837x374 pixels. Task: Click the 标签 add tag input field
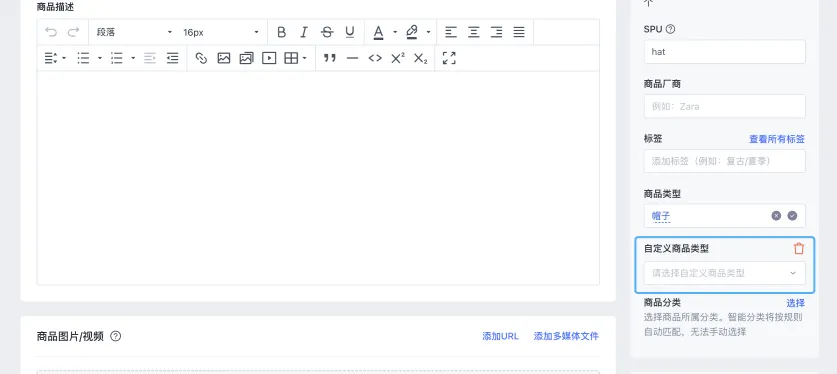click(x=724, y=161)
